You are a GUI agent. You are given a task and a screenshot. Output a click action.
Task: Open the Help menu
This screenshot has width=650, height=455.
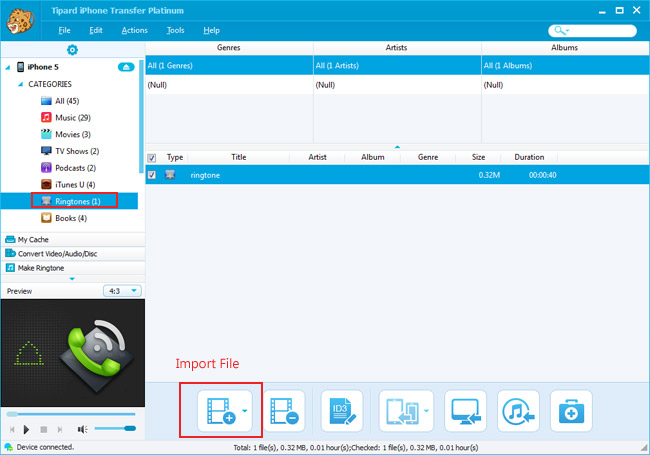pos(211,30)
